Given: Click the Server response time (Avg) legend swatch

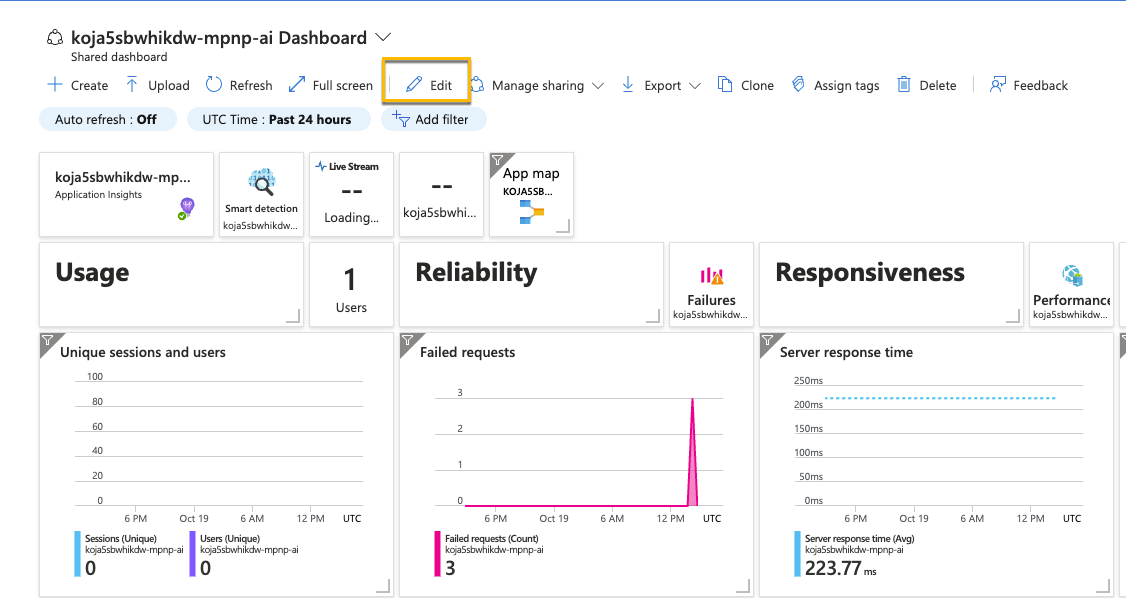Looking at the screenshot, I should (797, 553).
